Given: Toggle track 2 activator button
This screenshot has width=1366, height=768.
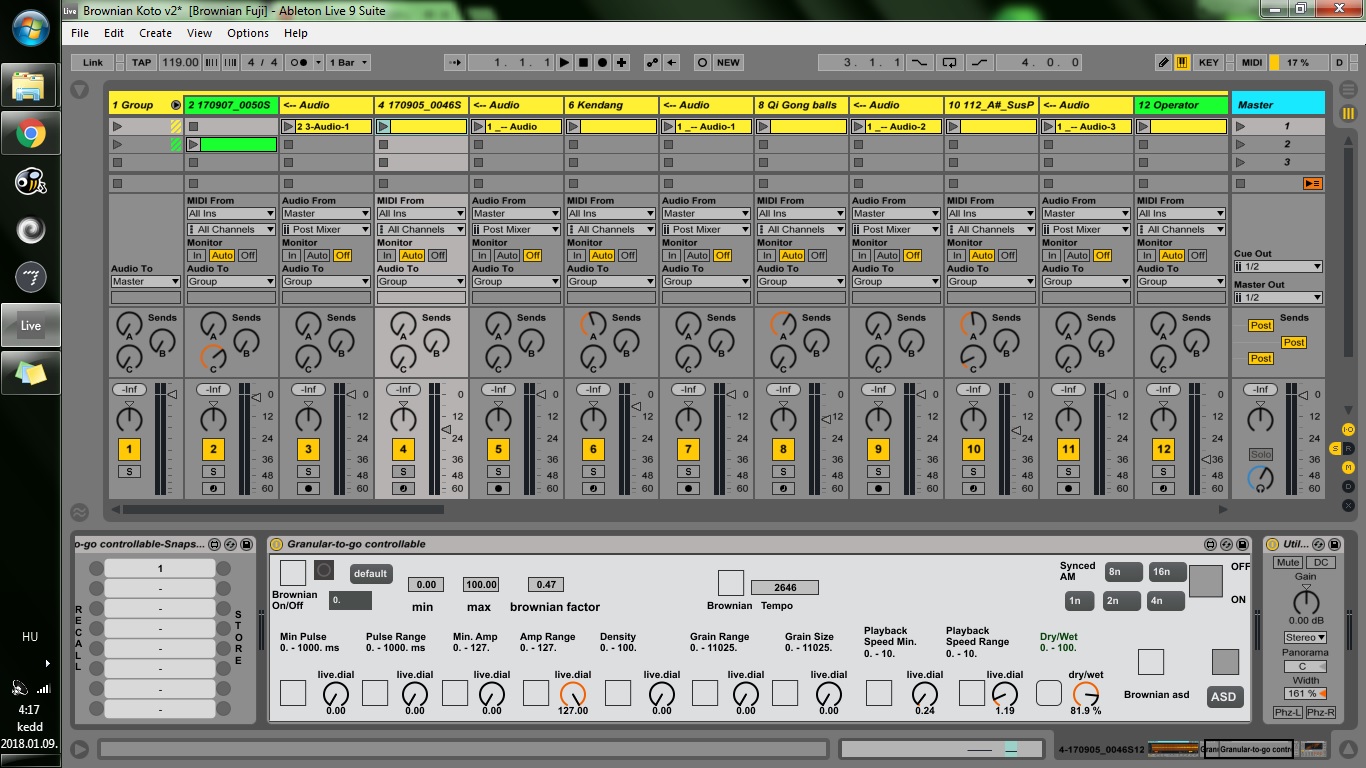Looking at the screenshot, I should click(x=213, y=449).
